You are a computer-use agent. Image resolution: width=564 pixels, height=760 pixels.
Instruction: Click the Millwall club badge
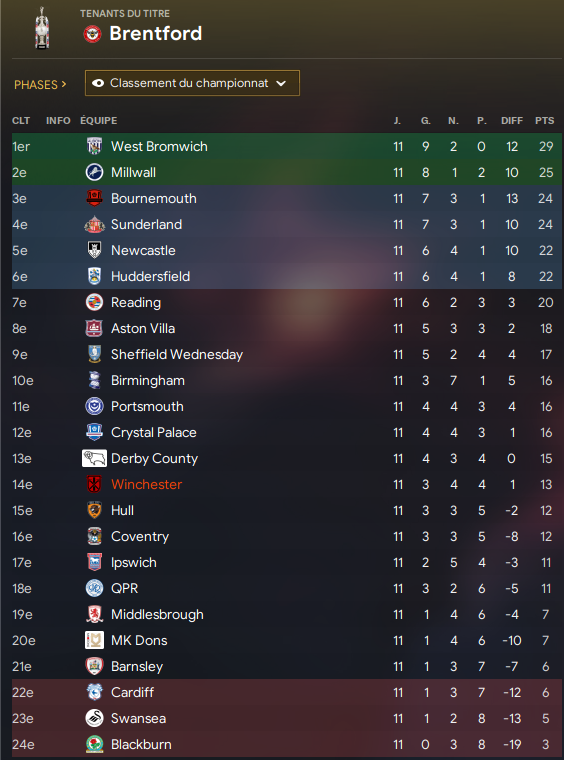coord(94,173)
